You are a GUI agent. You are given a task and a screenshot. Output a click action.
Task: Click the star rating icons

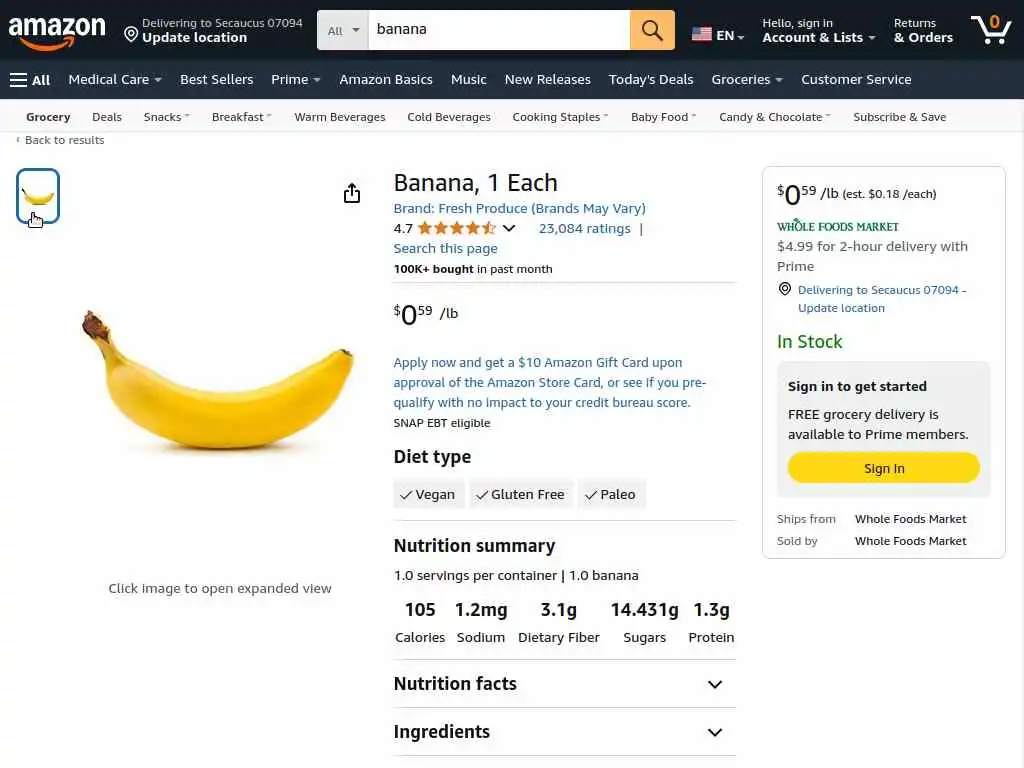pyautogui.click(x=456, y=228)
